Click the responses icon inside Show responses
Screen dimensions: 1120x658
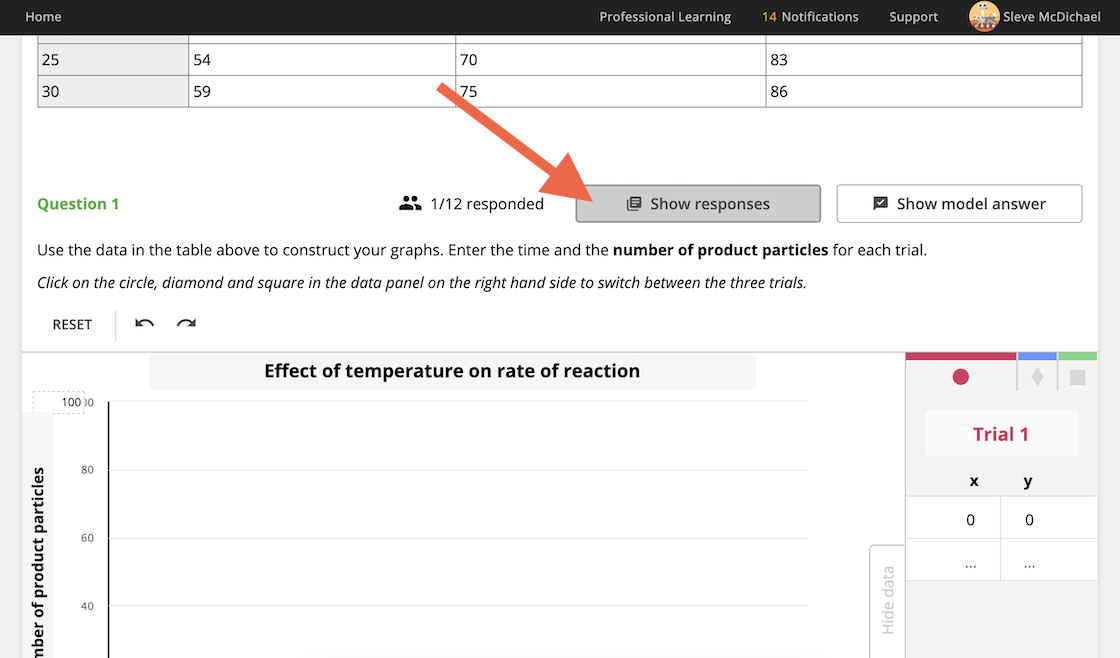coord(634,203)
